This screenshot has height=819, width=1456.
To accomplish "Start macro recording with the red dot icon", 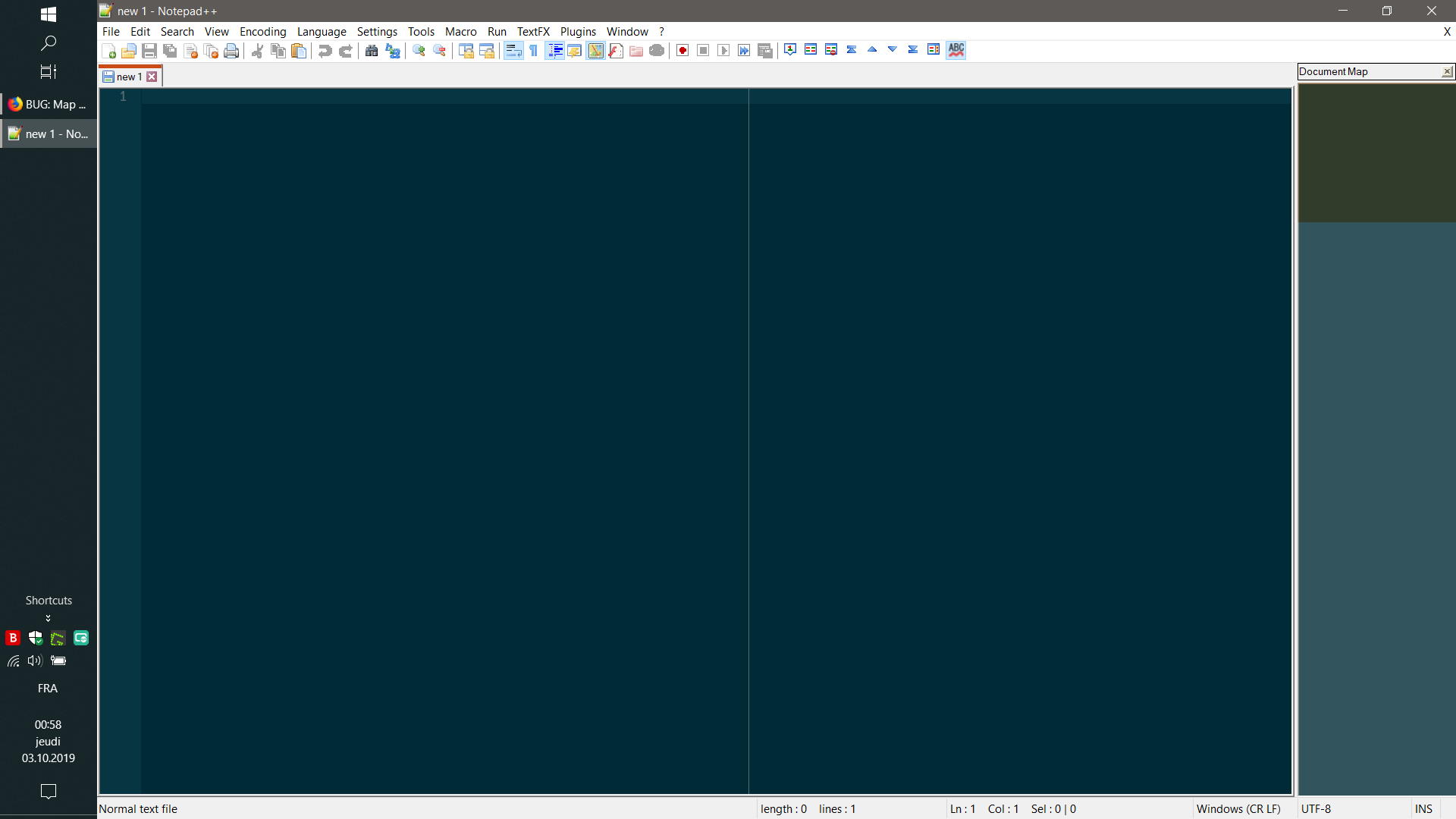I will pos(682,50).
